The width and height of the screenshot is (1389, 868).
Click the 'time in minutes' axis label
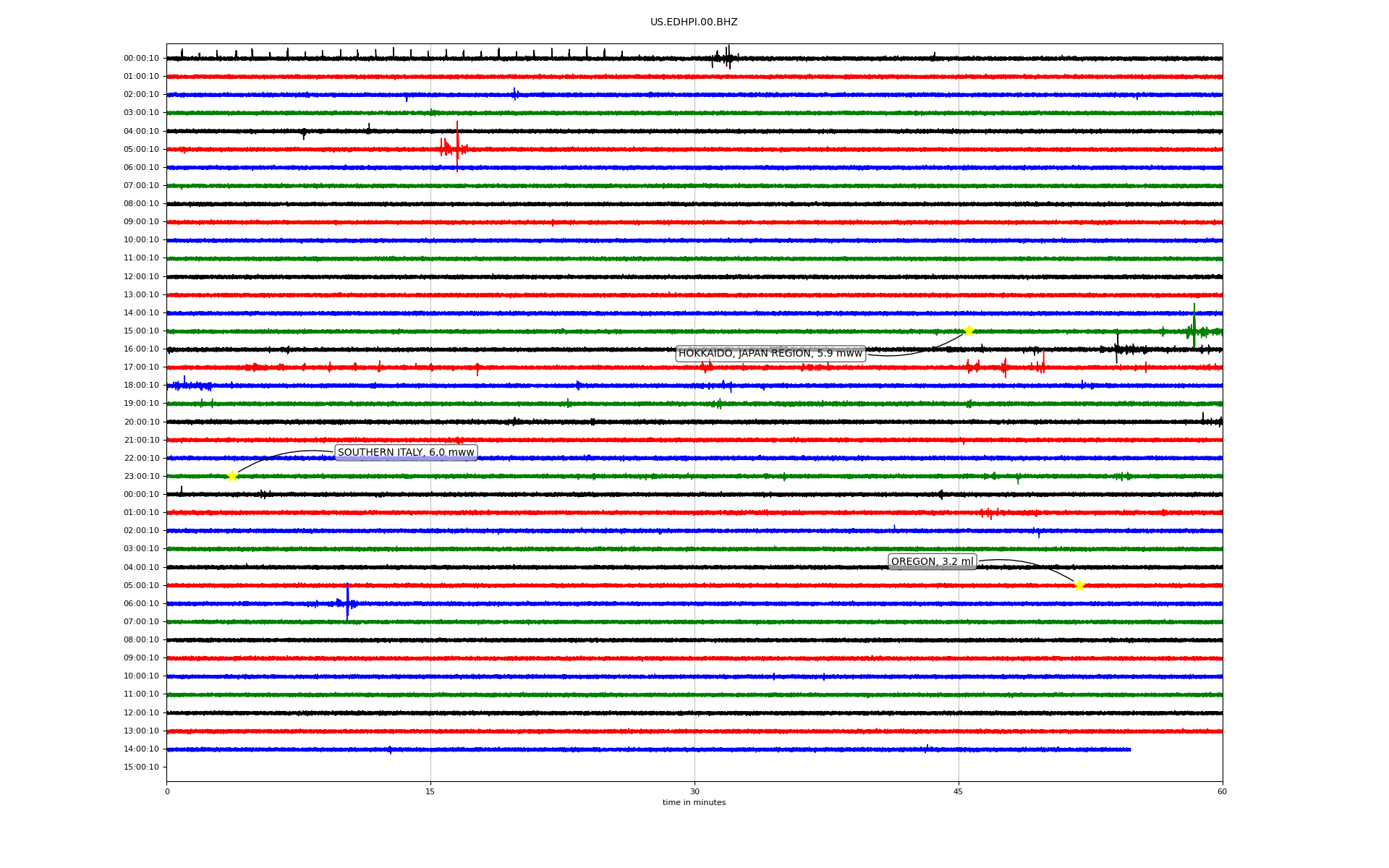693,803
